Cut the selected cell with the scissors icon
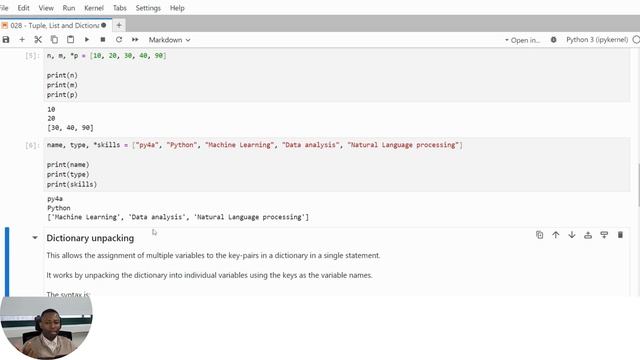640x360 pixels. click(38, 40)
